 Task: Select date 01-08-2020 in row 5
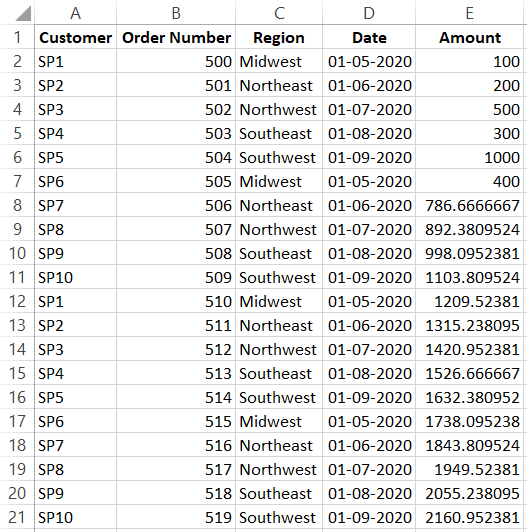pos(369,133)
